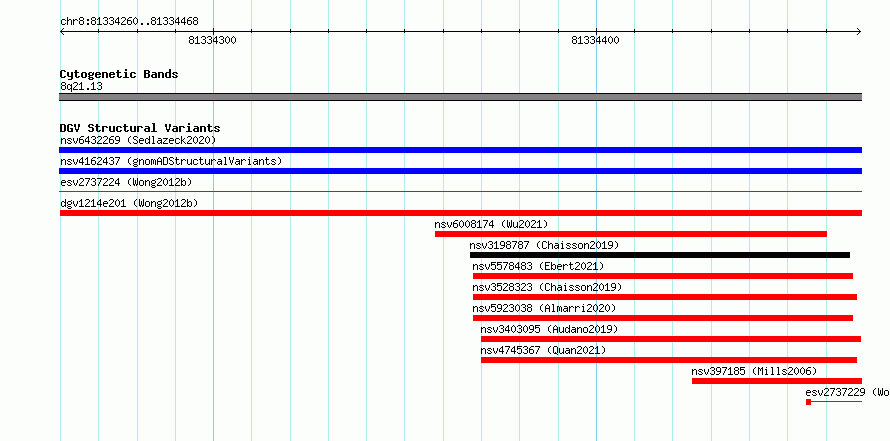Click the DGV Structural Variants track title
Screen dimensions: 890x441
pyautogui.click(x=140, y=128)
